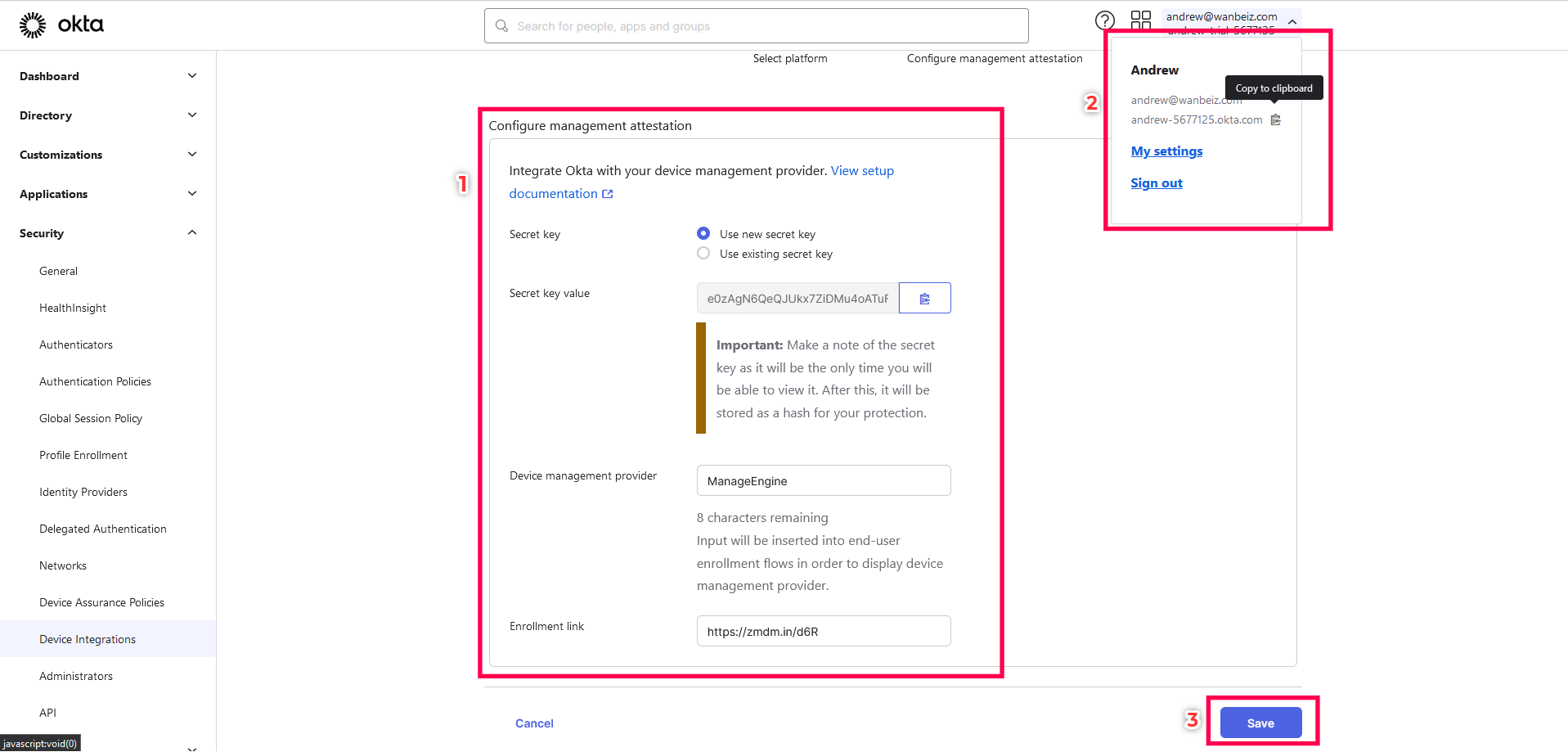Copy the okta.com org domain to clipboard
This screenshot has height=752, width=1568.
click(x=1275, y=120)
